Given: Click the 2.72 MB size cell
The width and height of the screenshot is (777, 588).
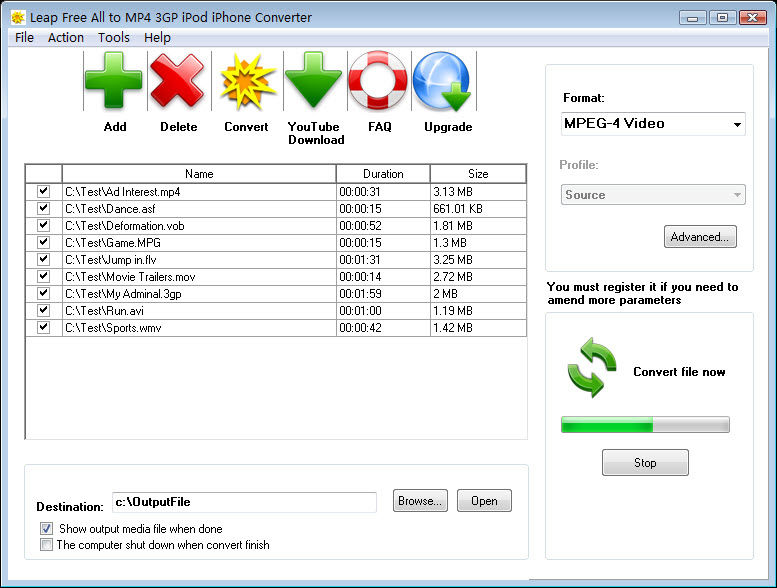Looking at the screenshot, I should point(478,276).
